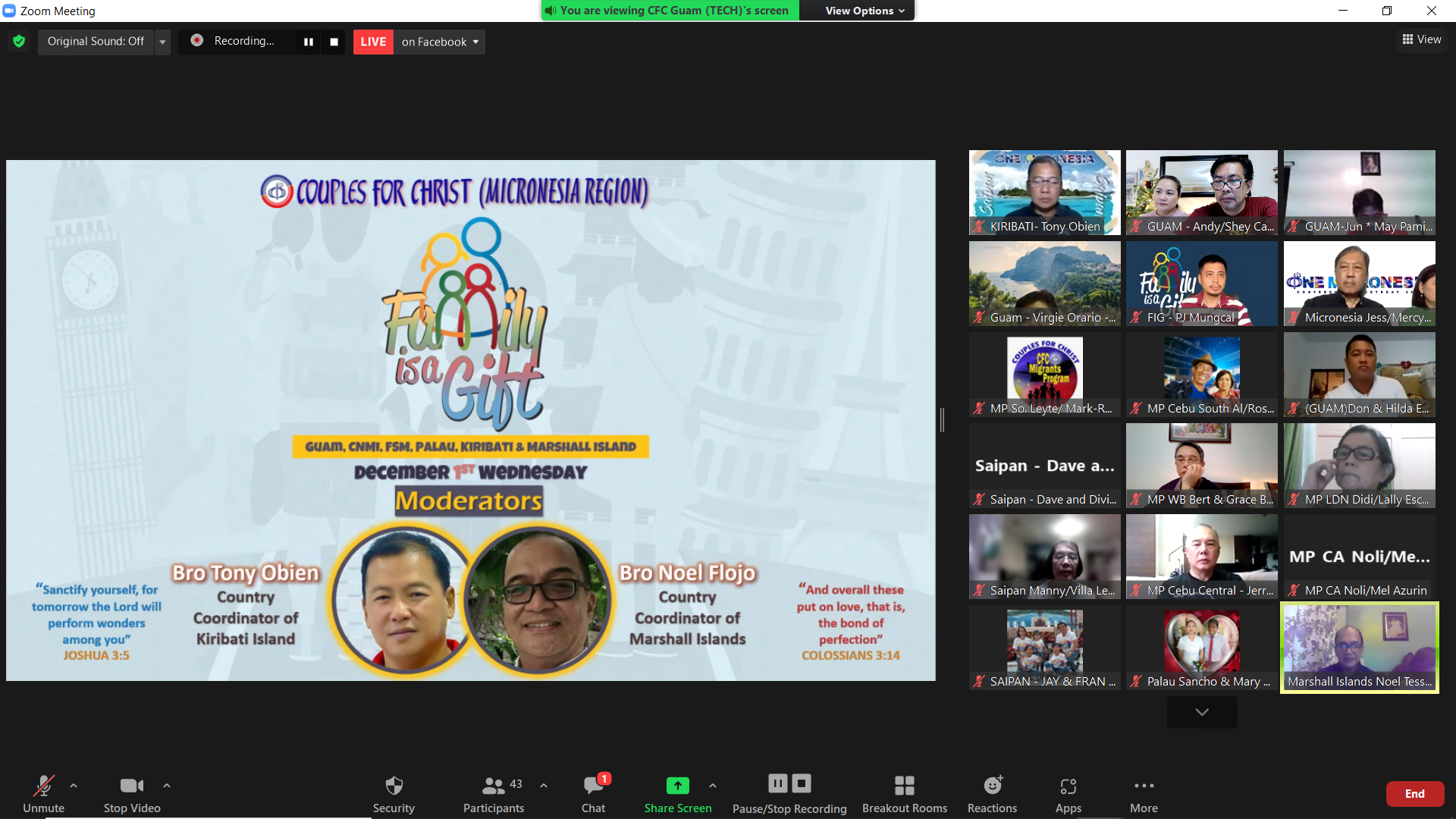The width and height of the screenshot is (1456, 819).
Task: Click the screen sharing notification banner
Action: 670,11
